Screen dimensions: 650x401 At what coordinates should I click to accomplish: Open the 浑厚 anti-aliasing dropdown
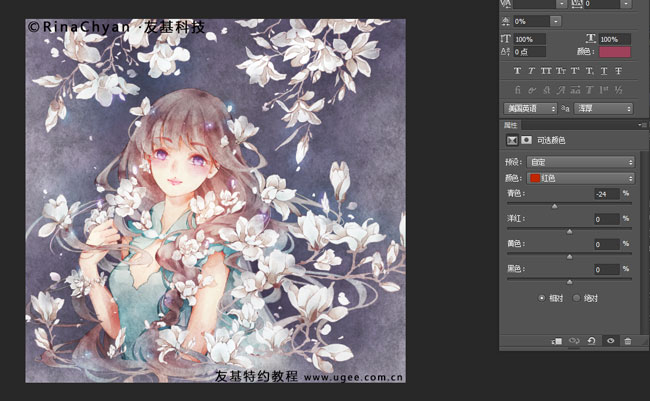(603, 109)
